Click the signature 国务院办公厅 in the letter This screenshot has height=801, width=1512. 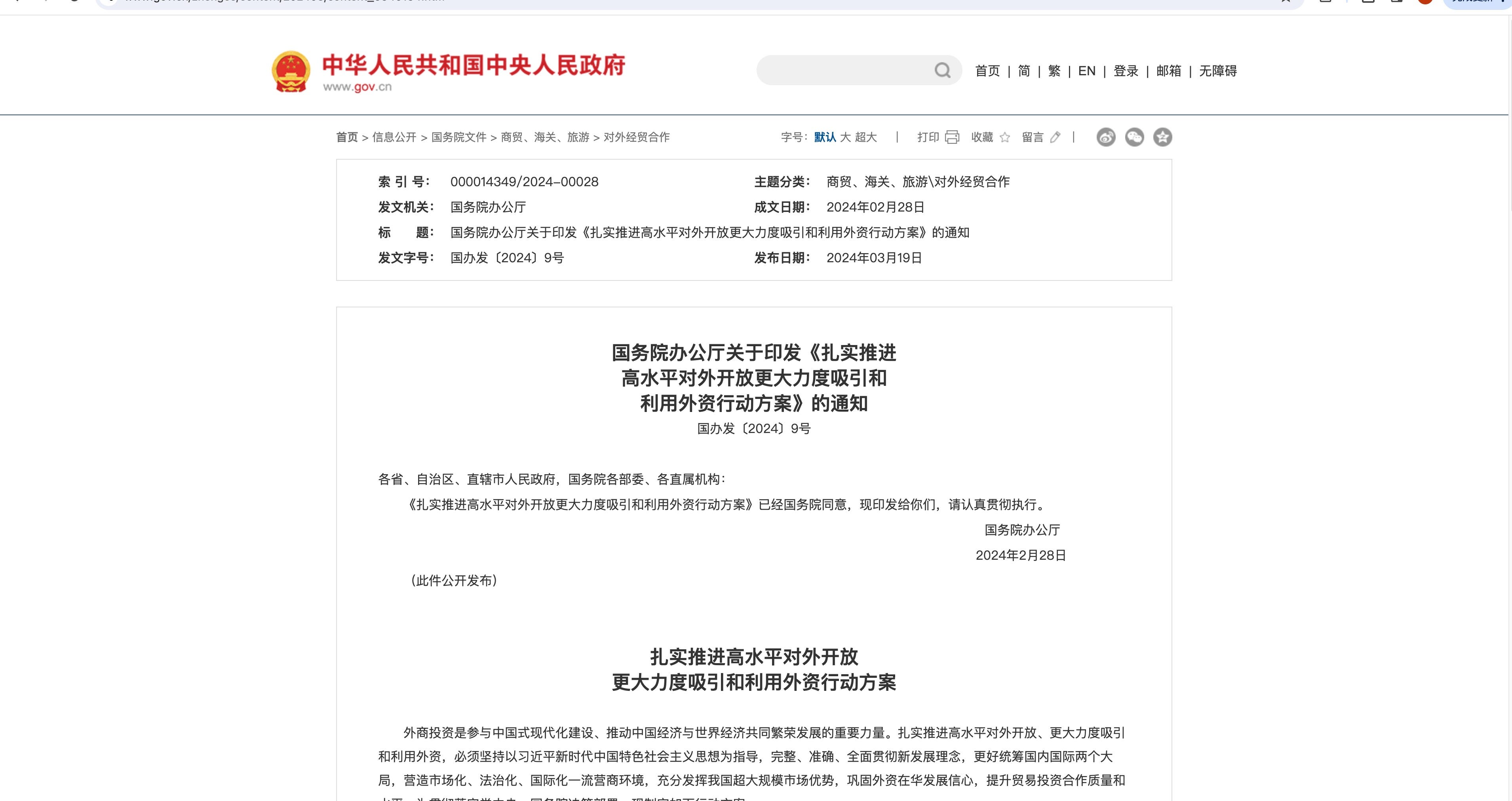(1022, 530)
